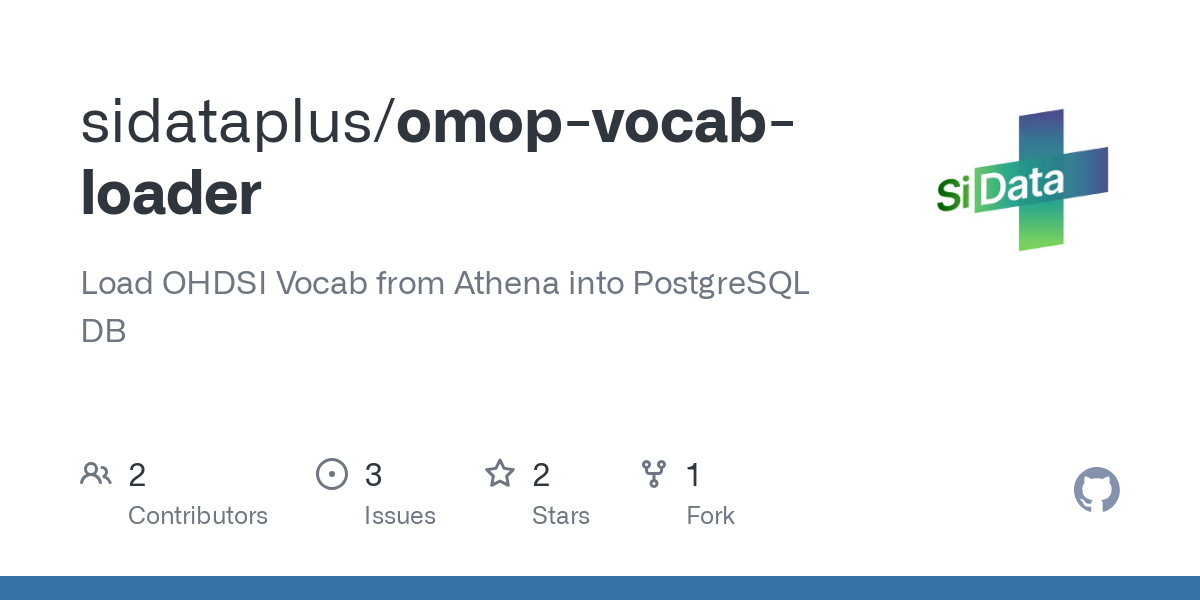Click the SiData green cross logo
The height and width of the screenshot is (600, 1200).
(x=1022, y=180)
